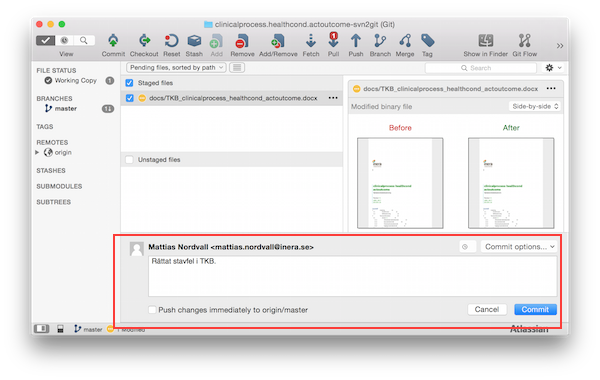Open Pending files sort dropdown
Image resolution: width=600 pixels, height=380 pixels.
pos(176,68)
